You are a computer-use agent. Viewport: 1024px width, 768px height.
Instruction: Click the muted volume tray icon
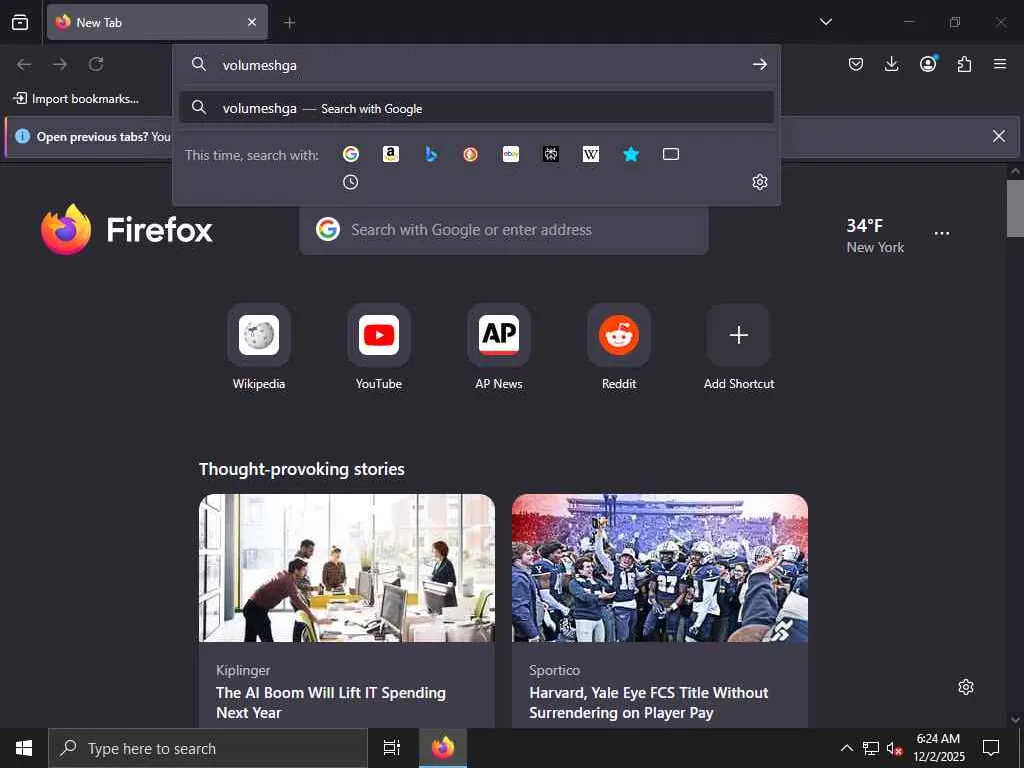(895, 748)
